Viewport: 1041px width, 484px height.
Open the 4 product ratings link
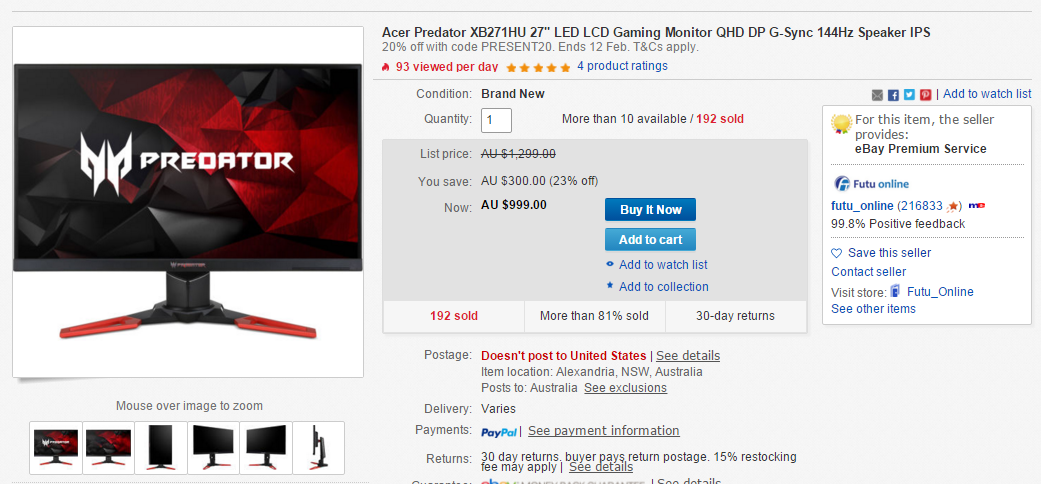tap(622, 66)
